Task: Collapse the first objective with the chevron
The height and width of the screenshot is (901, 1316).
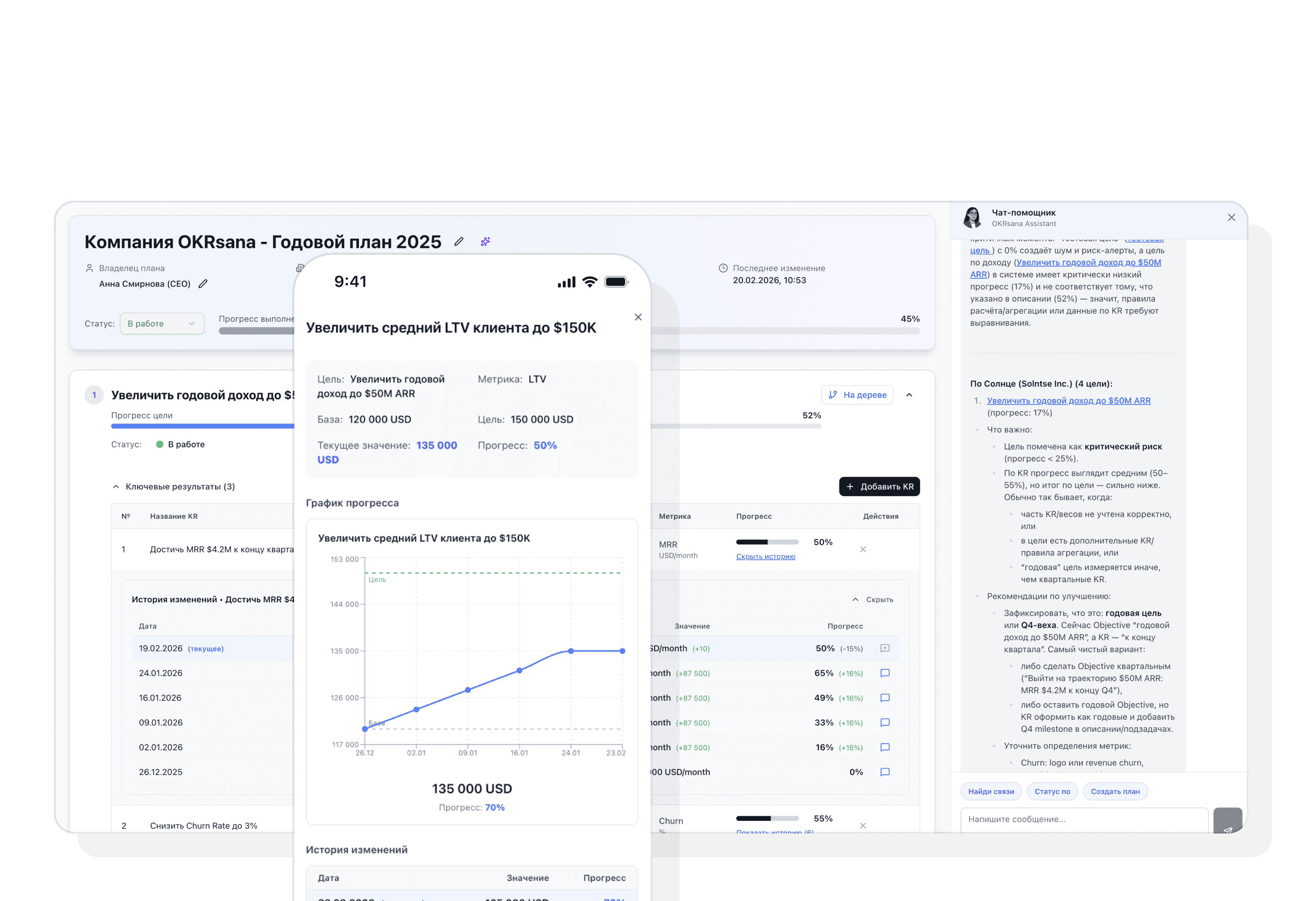Action: tap(909, 395)
